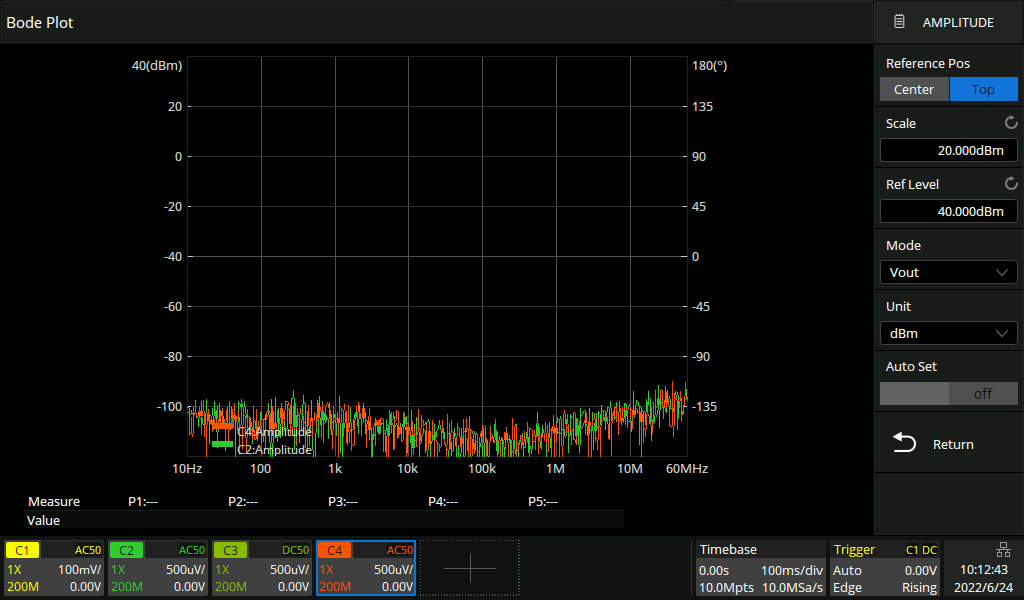This screenshot has height=600, width=1024.
Task: Select the C2:Amplitude green legend marker
Action: (x=223, y=445)
